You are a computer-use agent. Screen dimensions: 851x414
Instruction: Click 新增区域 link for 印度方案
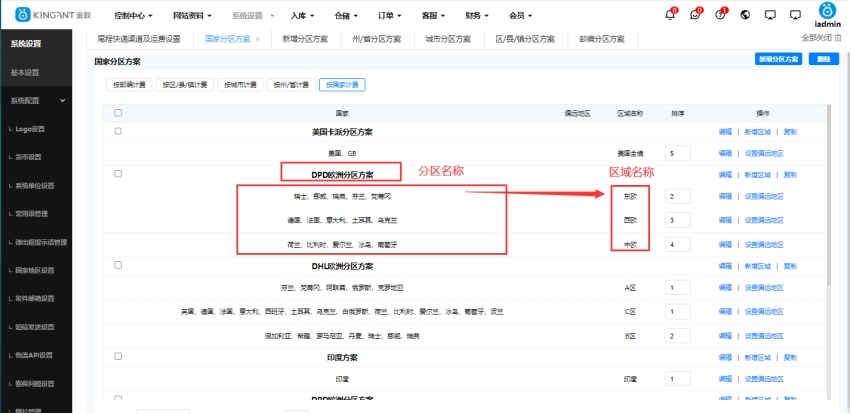[757, 358]
